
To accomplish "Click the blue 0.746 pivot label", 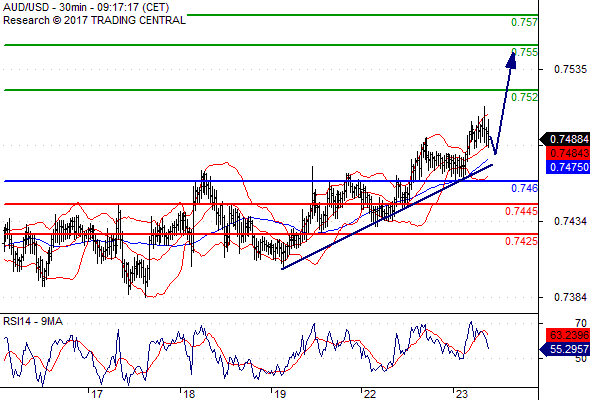I will point(524,188).
